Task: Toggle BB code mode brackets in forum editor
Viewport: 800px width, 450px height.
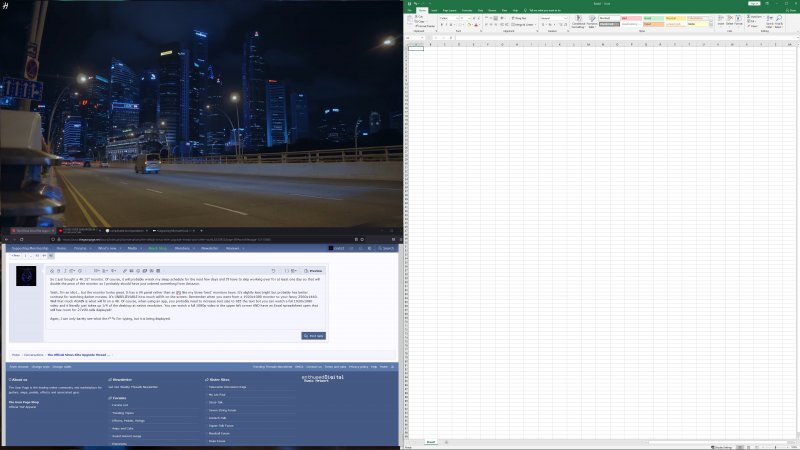Action: (287, 271)
